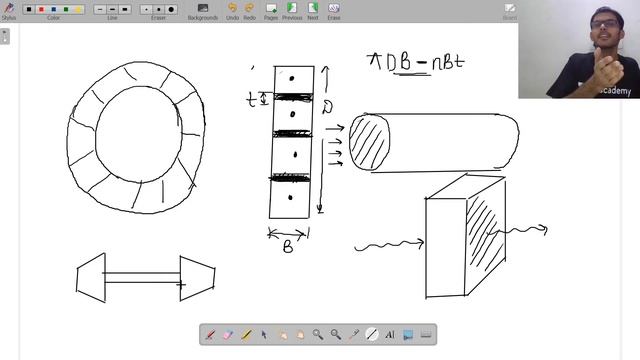Choose the large eraser size
This screenshot has width=640, height=360.
coord(171,9)
